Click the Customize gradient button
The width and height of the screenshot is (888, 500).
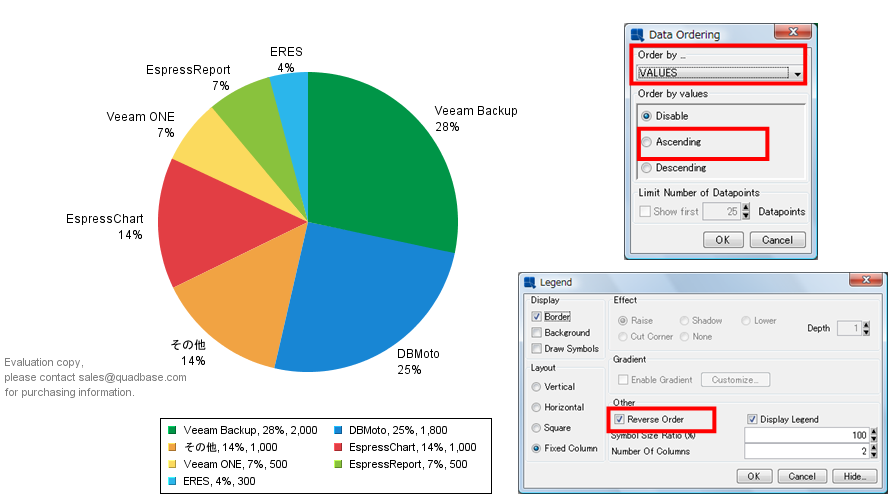(735, 380)
